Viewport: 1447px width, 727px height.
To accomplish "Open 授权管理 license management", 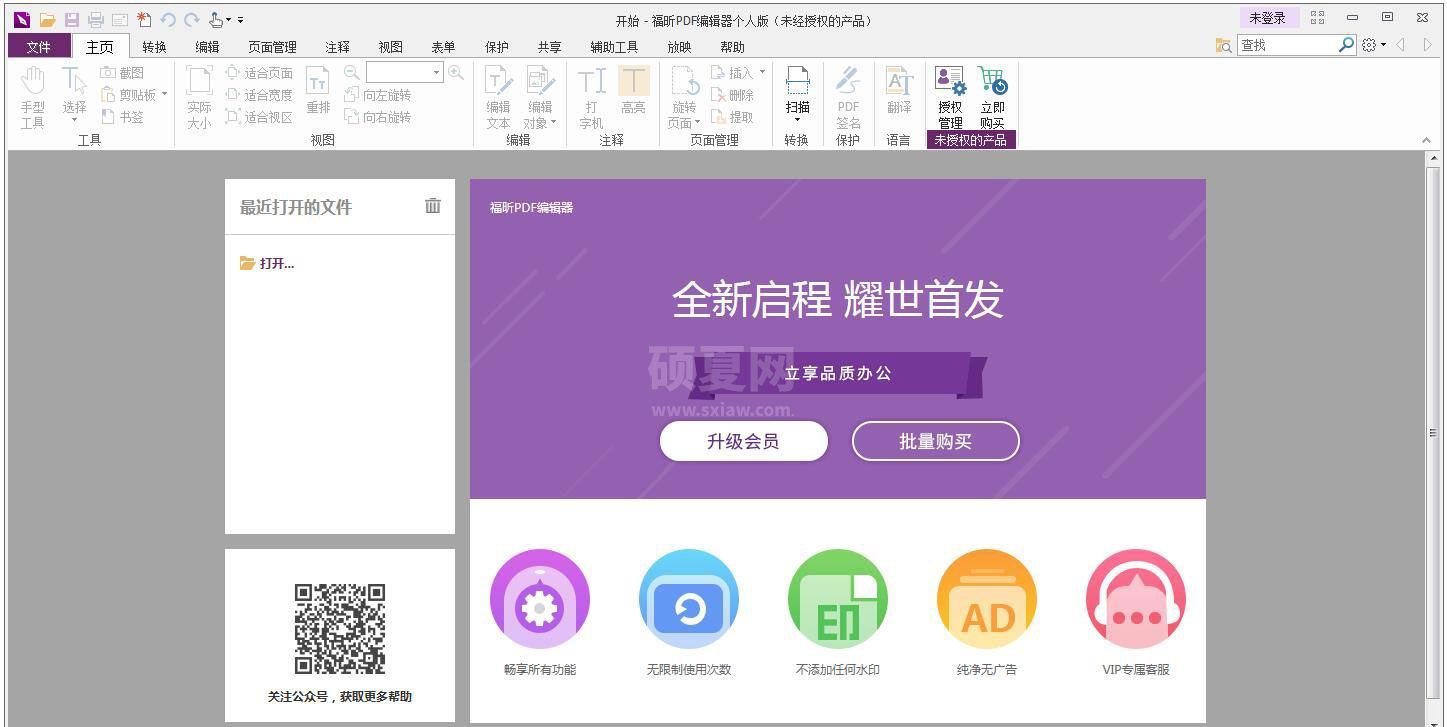I will (950, 98).
